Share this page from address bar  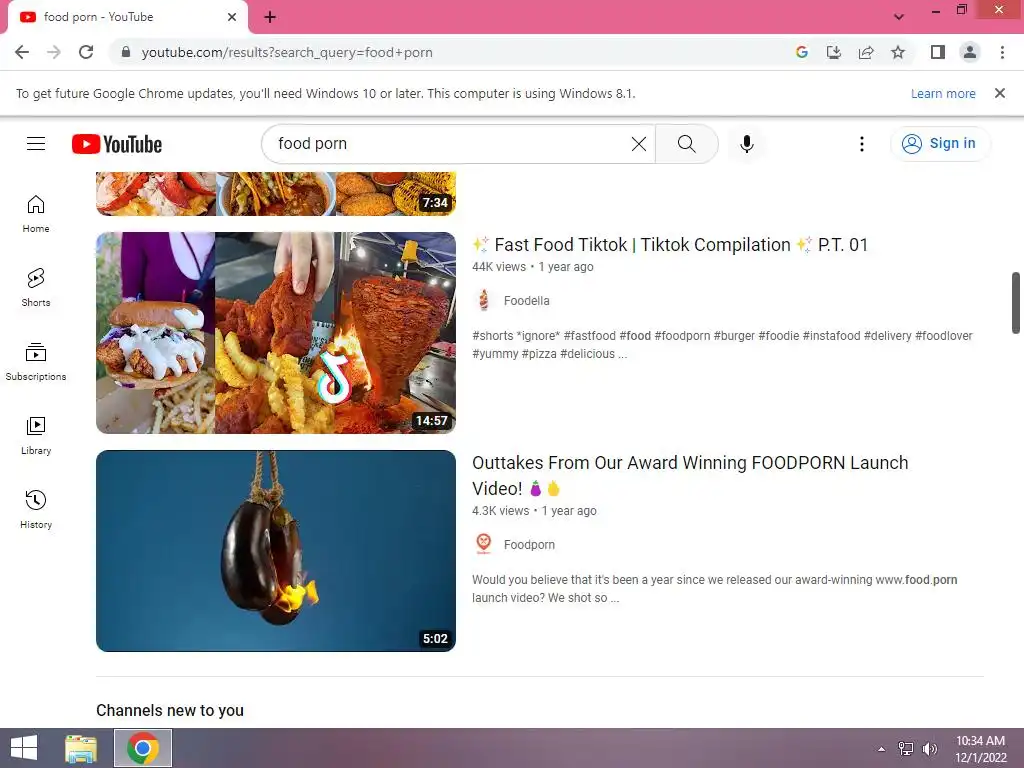pos(866,52)
